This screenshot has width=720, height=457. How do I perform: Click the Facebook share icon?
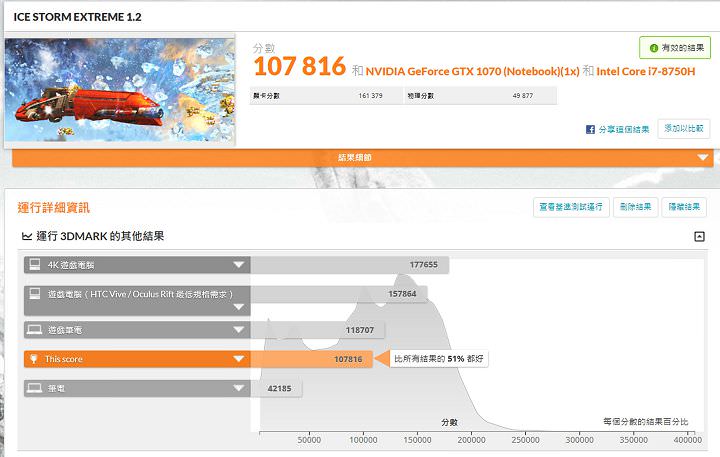[x=591, y=130]
